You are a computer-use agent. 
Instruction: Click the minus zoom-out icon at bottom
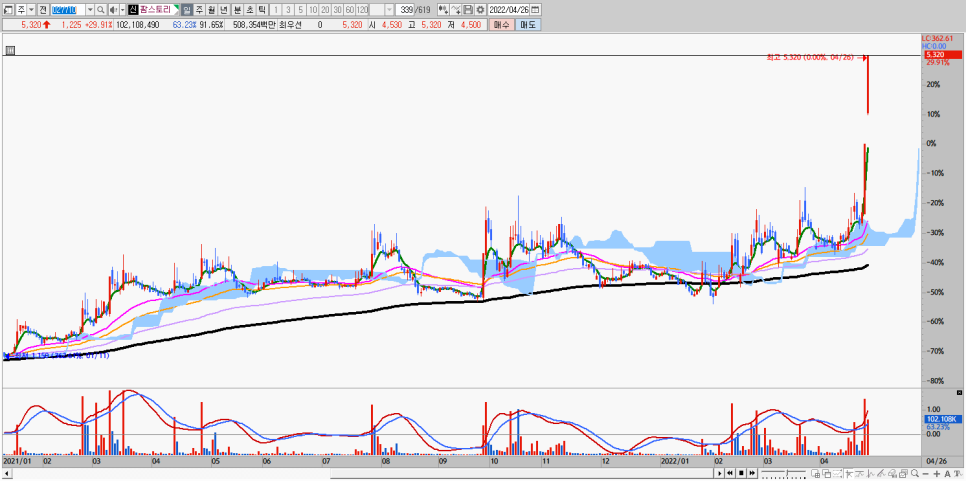click(926, 474)
